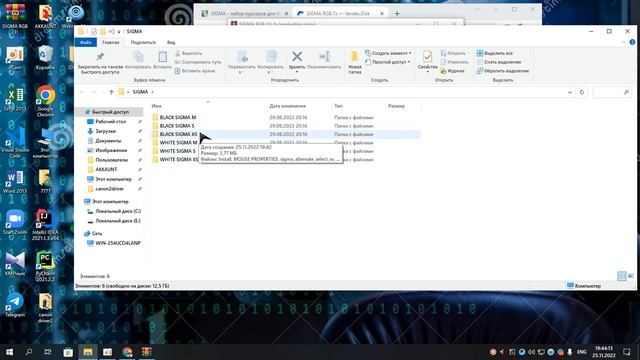This screenshot has height=360, width=640.
Task: Click the Explorer search box
Action: pyautogui.click(x=611, y=92)
